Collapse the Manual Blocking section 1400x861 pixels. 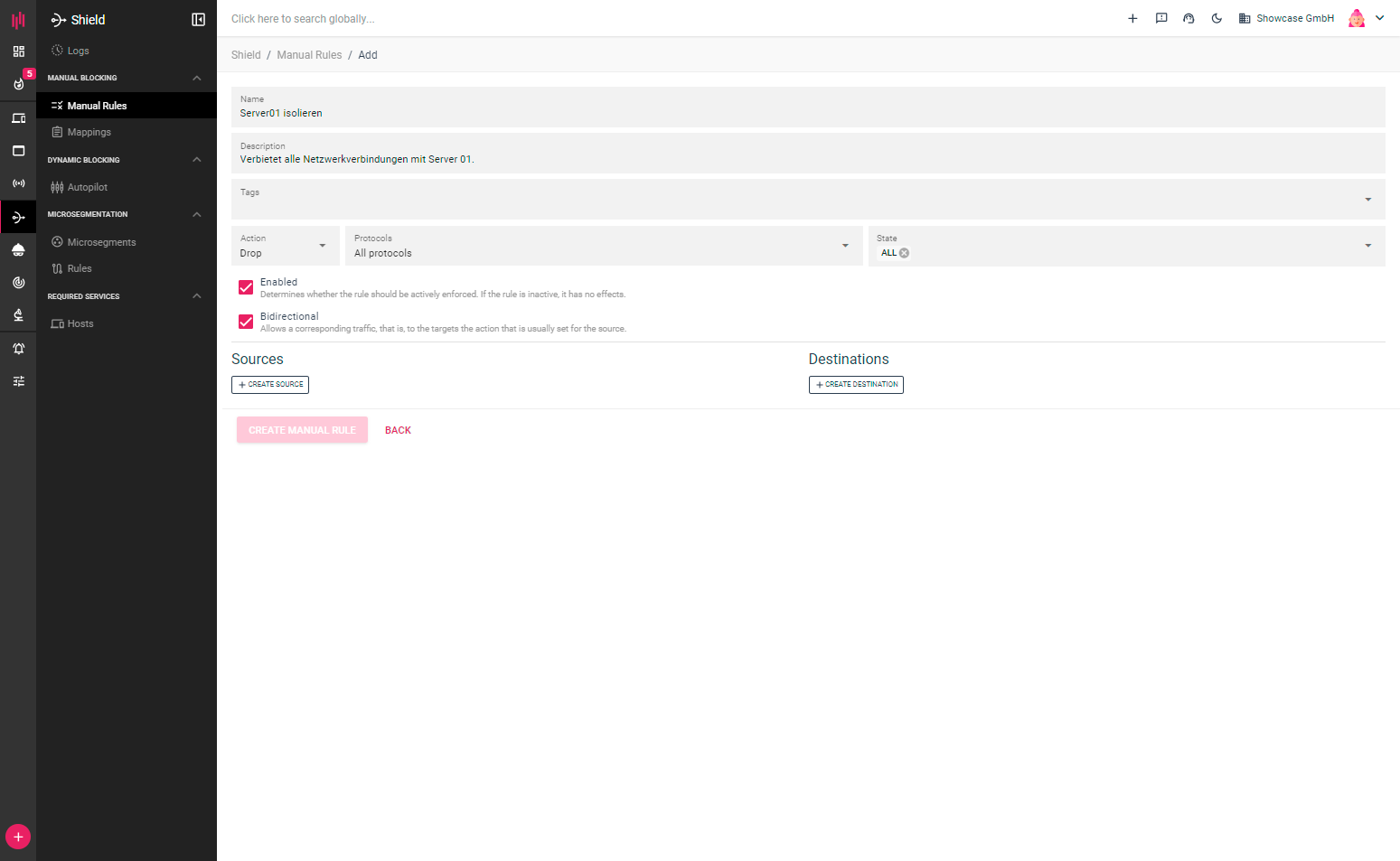pyautogui.click(x=197, y=79)
